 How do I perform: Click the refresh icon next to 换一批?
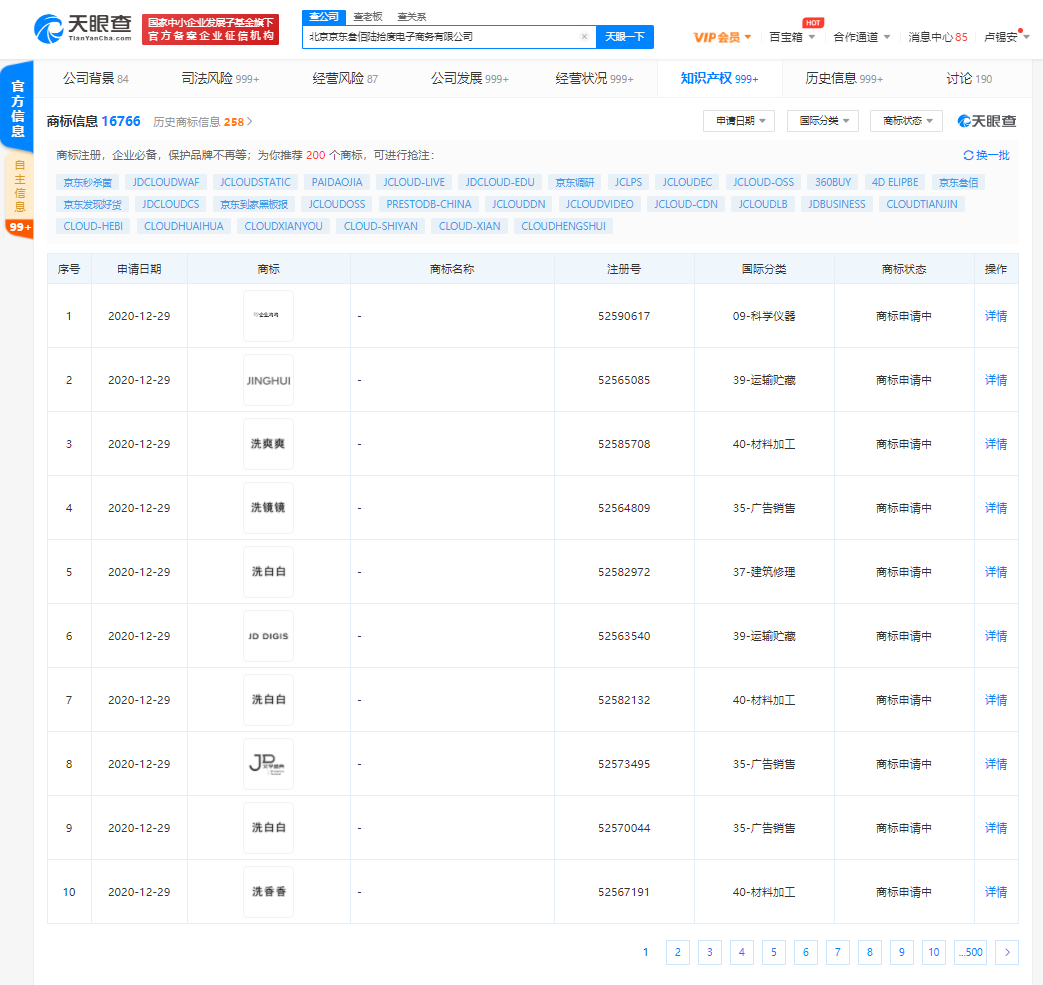click(968, 156)
